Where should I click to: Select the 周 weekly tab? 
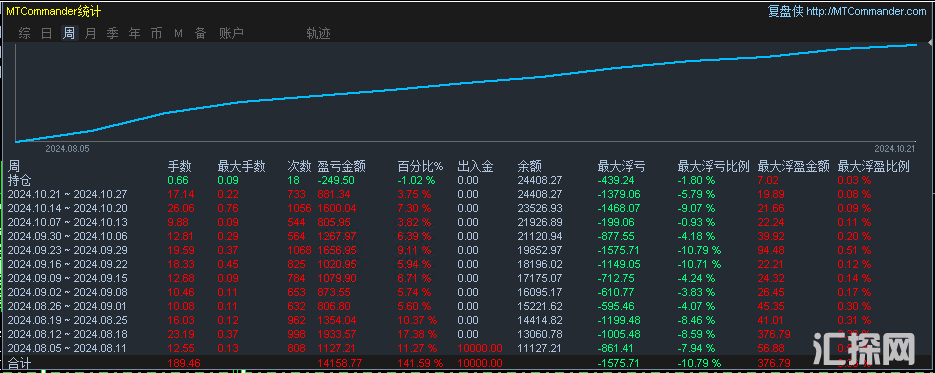[x=69, y=33]
